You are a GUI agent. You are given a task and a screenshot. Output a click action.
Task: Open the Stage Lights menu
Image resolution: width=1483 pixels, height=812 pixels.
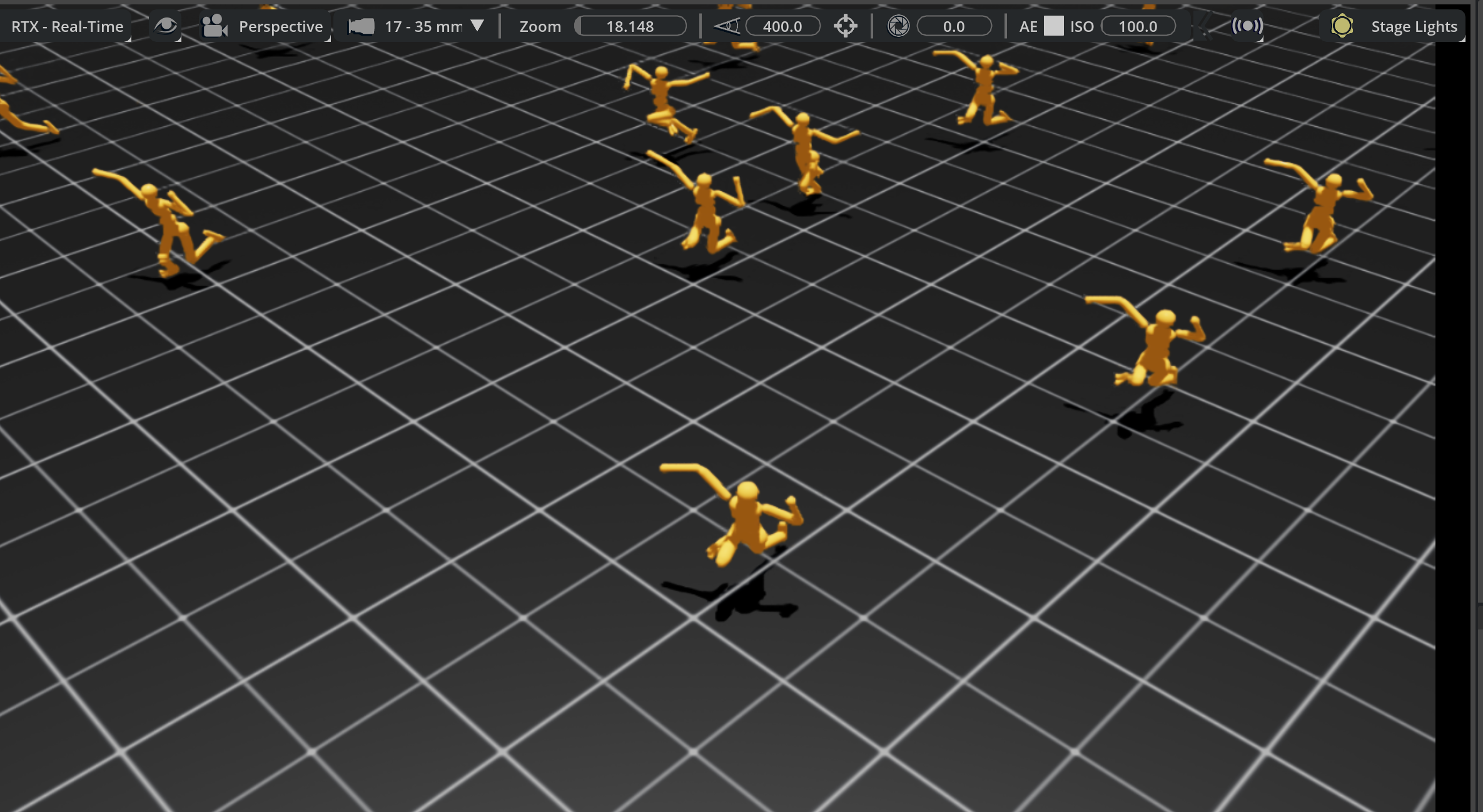(x=1414, y=26)
